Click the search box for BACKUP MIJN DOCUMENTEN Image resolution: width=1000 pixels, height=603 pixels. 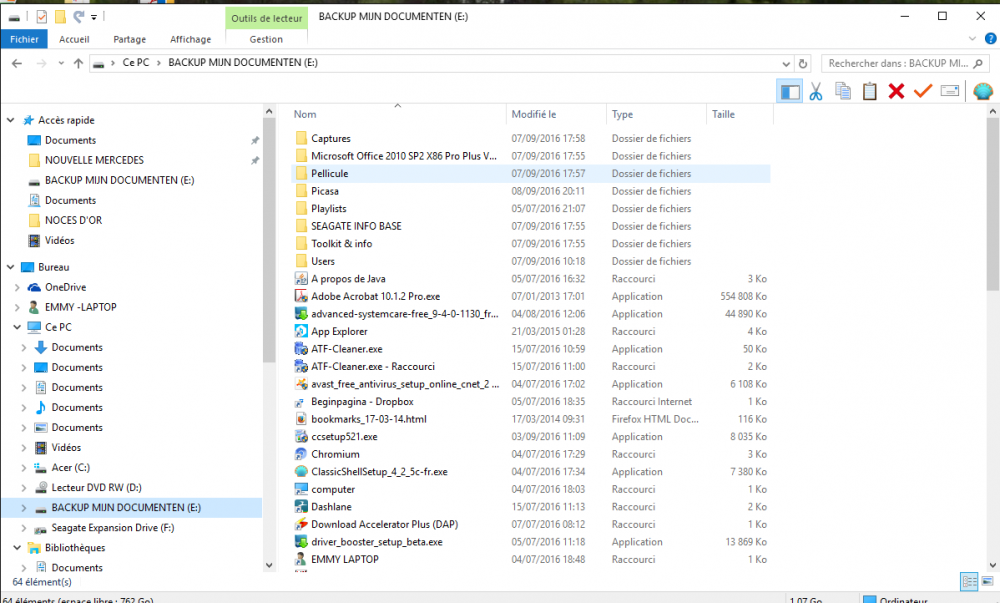tap(896, 63)
